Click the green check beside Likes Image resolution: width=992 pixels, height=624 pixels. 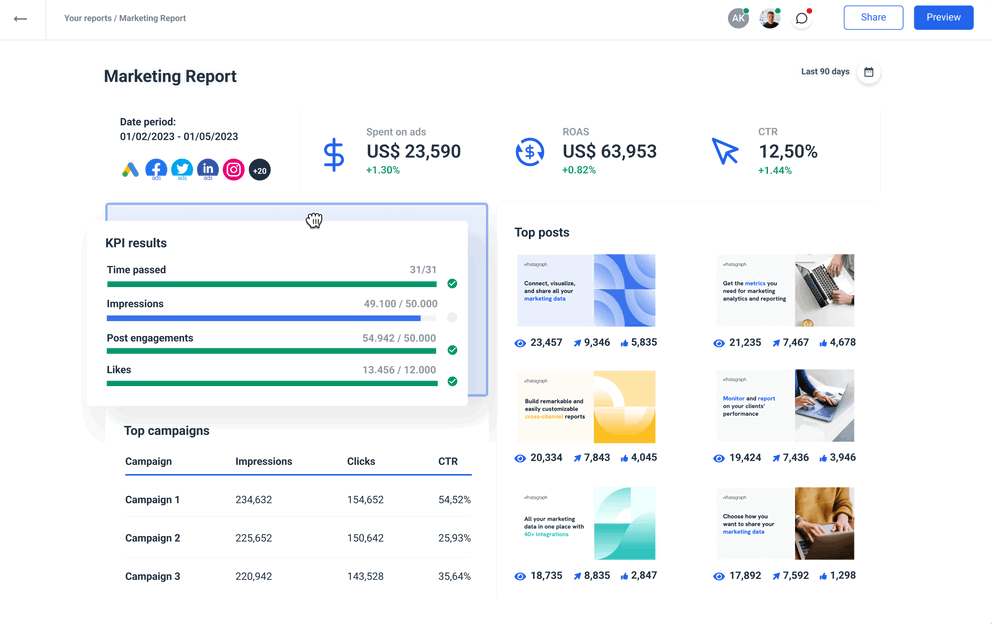point(452,381)
